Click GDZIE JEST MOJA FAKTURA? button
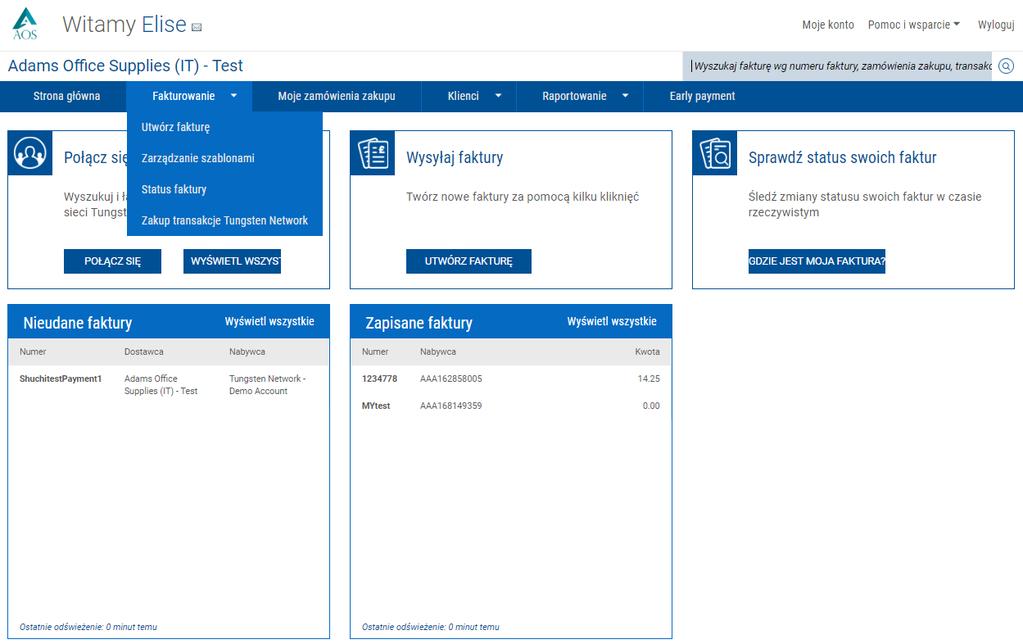The height and width of the screenshot is (644, 1023). pos(817,261)
